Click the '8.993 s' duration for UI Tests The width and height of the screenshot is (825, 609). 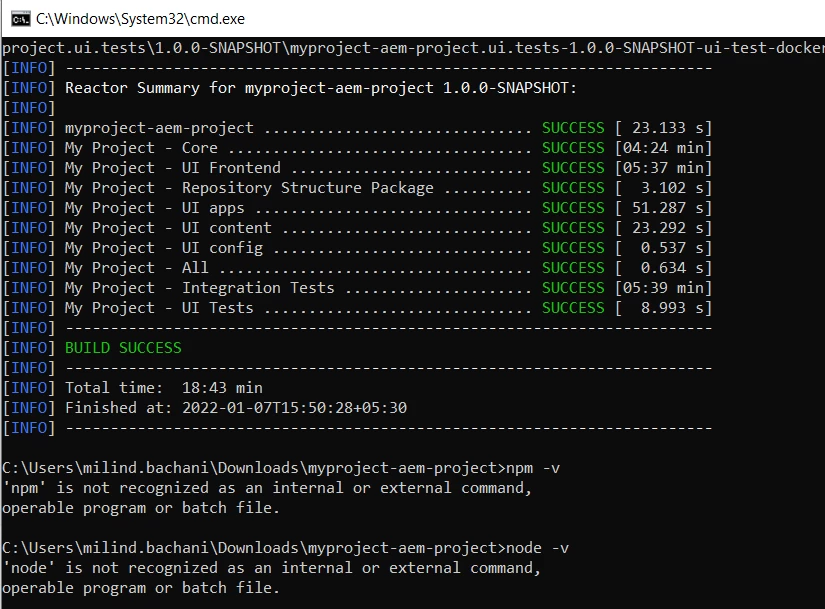tap(672, 308)
